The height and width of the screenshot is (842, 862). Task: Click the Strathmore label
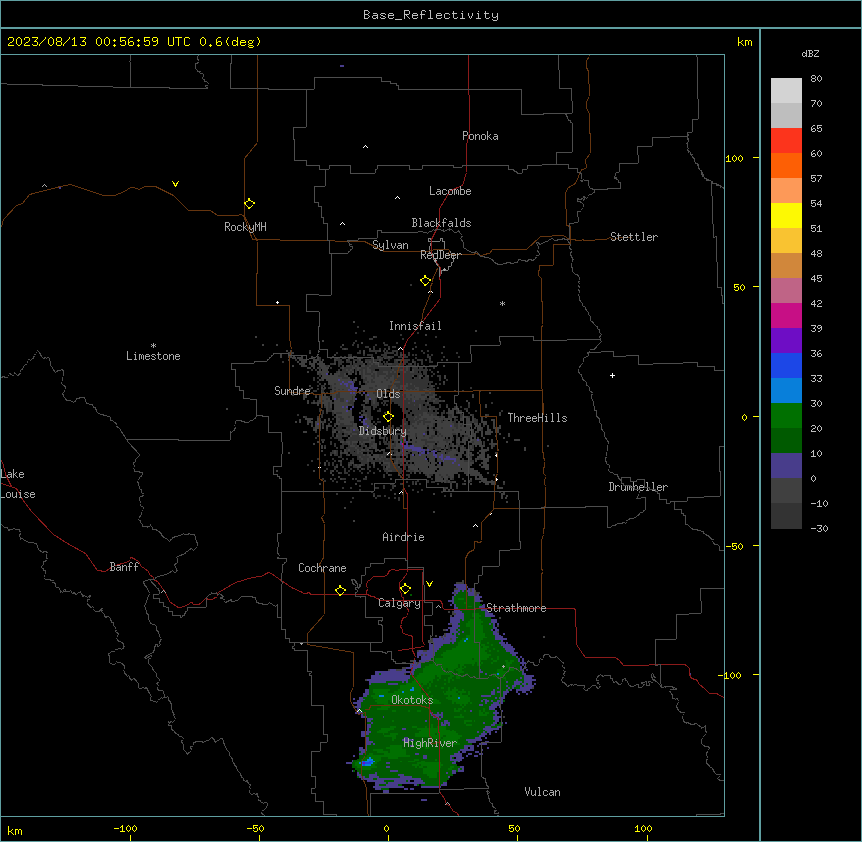(516, 608)
